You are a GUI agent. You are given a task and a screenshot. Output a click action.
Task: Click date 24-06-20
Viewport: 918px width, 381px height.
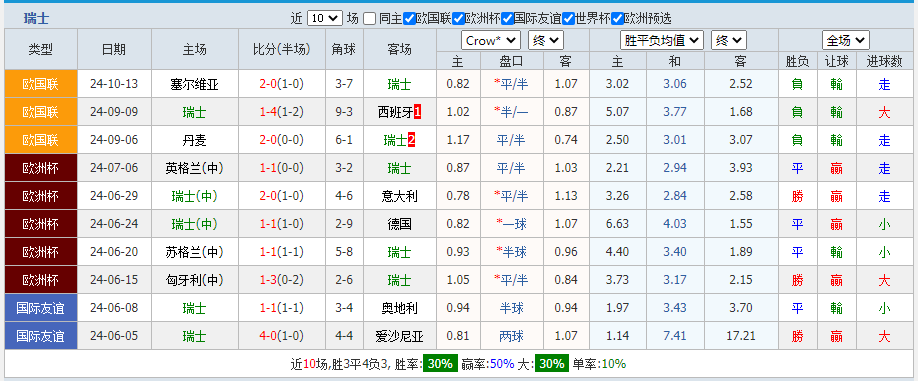click(114, 252)
